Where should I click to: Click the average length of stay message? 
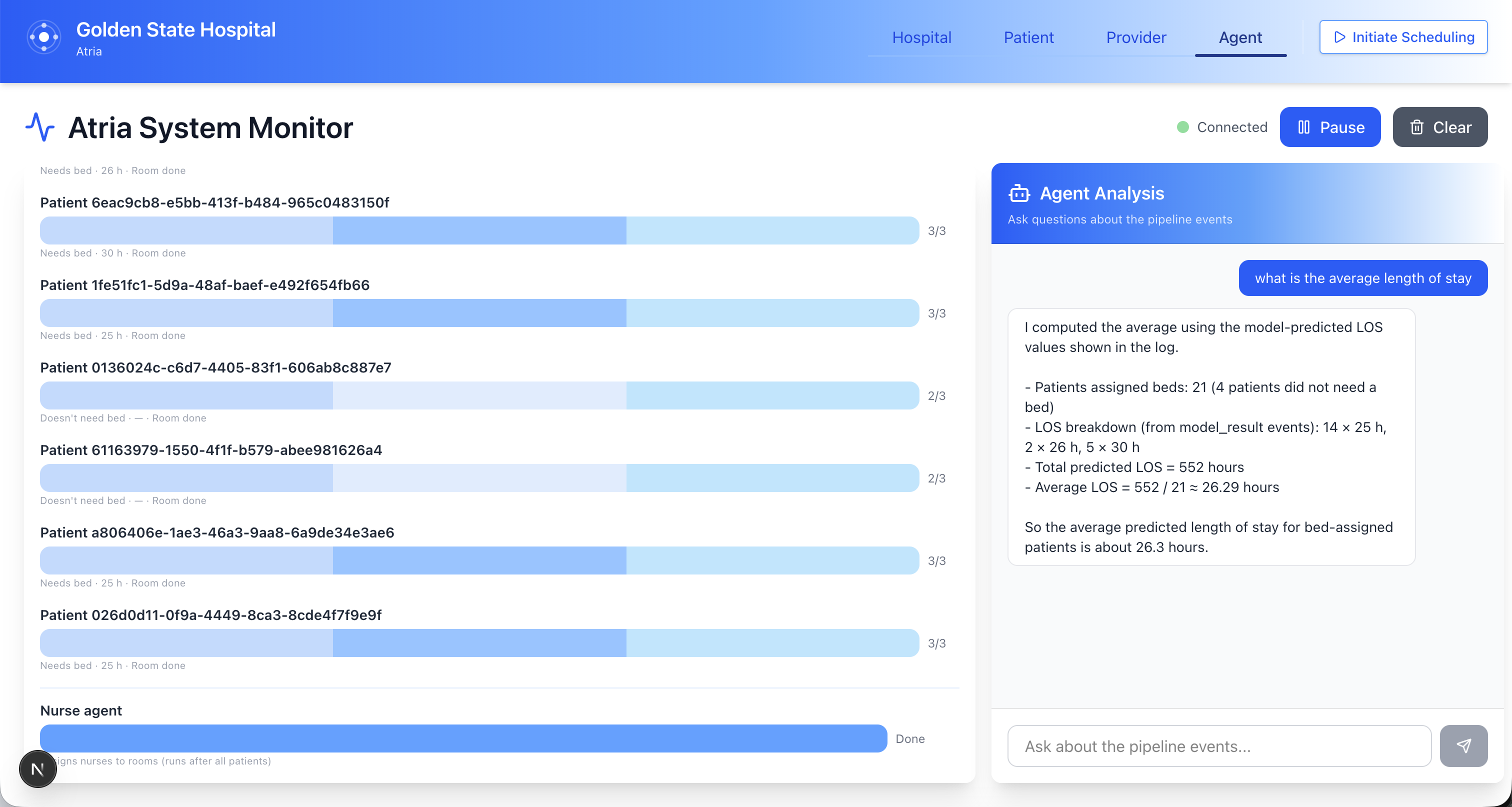(x=1362, y=278)
